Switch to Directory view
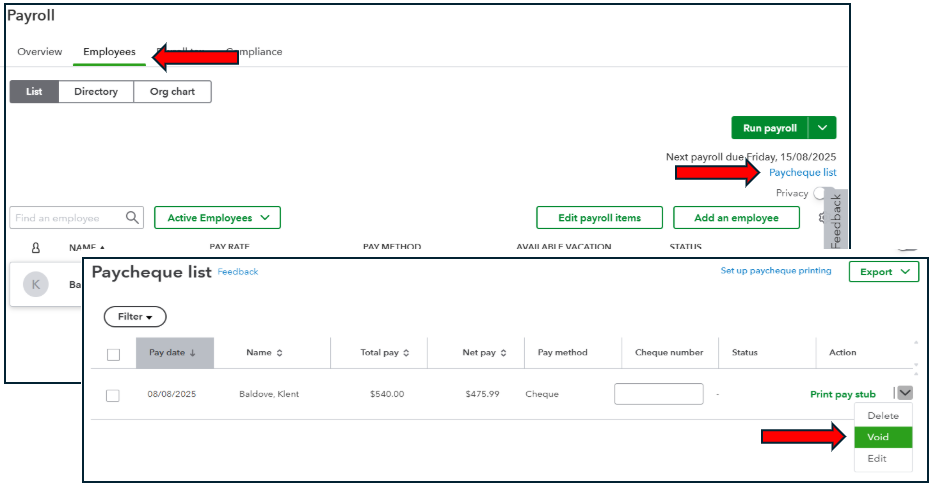The image size is (934, 490). coord(96,92)
